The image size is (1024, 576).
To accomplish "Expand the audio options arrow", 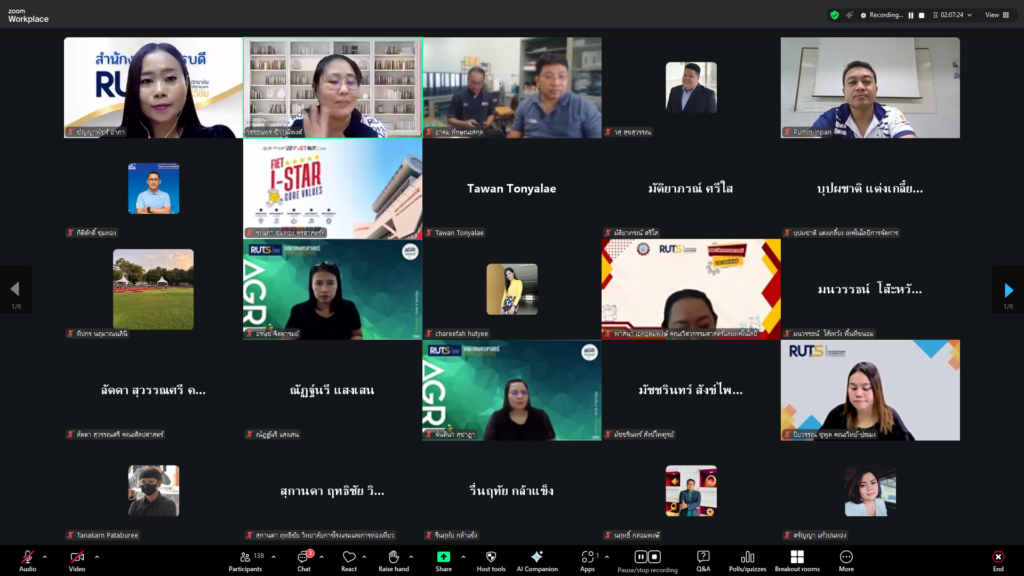I will coord(44,557).
